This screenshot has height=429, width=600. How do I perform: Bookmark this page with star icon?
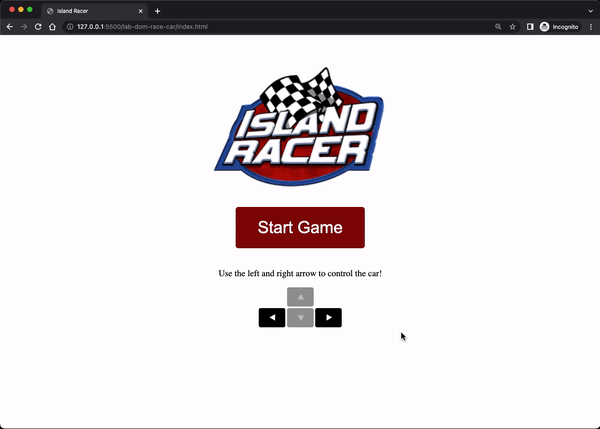pyautogui.click(x=513, y=27)
